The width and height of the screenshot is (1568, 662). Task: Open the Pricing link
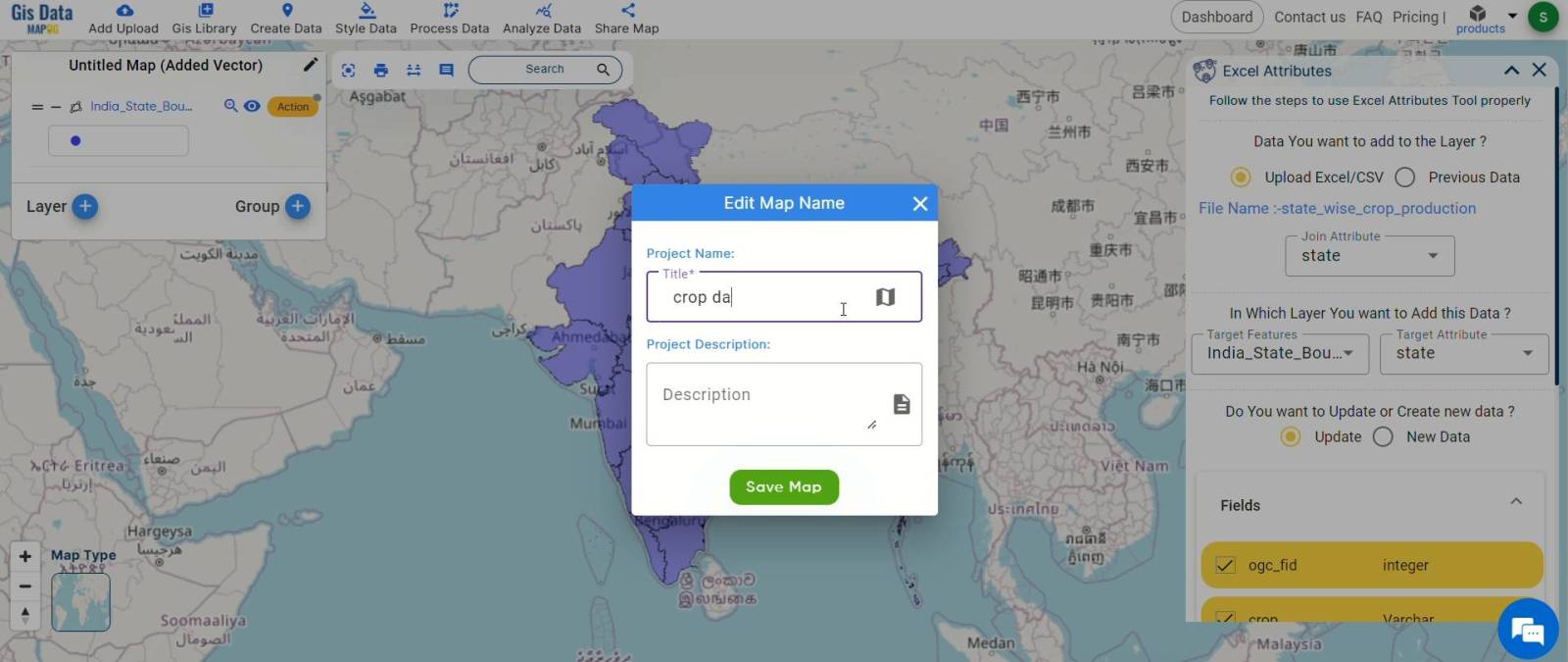pyautogui.click(x=1416, y=17)
